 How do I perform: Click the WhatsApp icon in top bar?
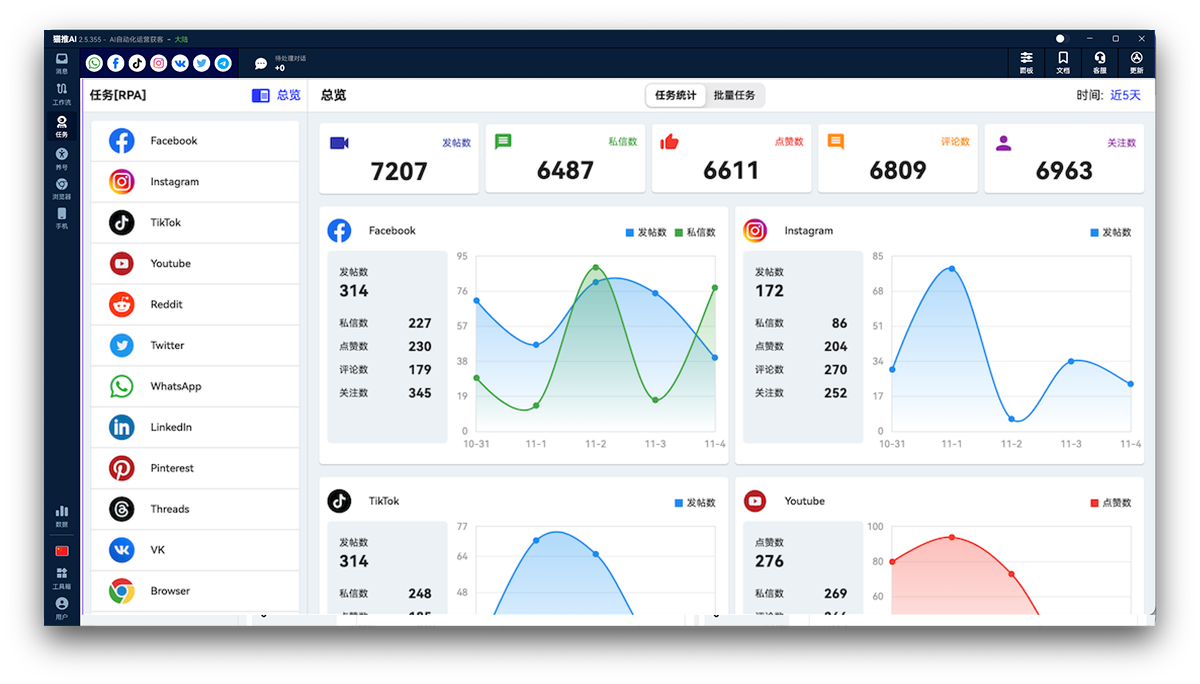(94, 63)
